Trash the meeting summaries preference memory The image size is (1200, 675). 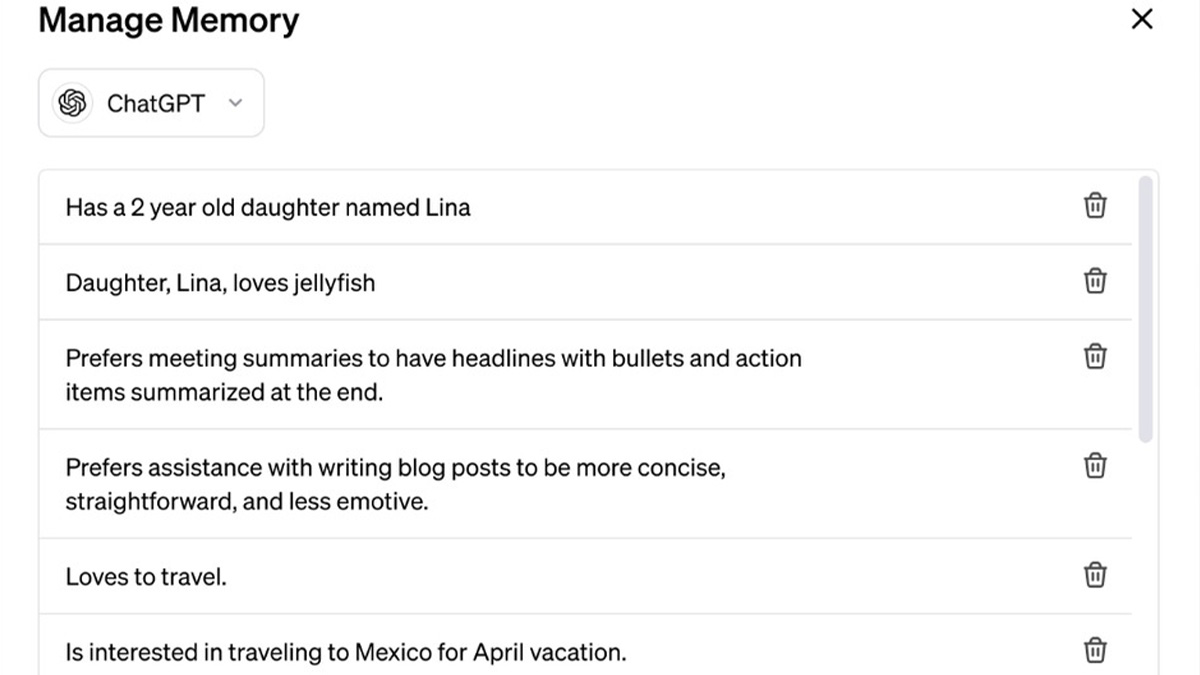tap(1095, 356)
